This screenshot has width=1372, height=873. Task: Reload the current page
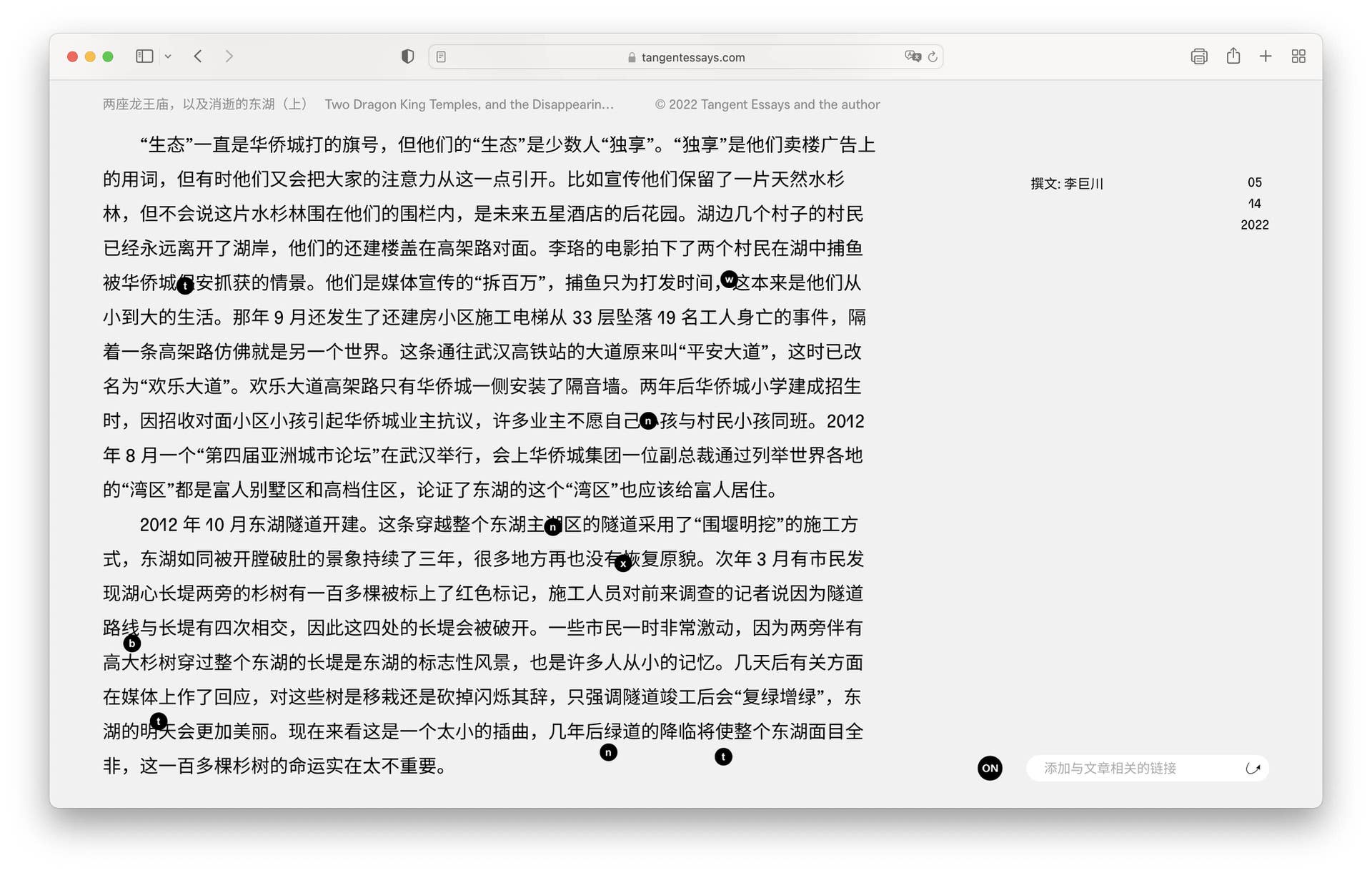click(933, 56)
